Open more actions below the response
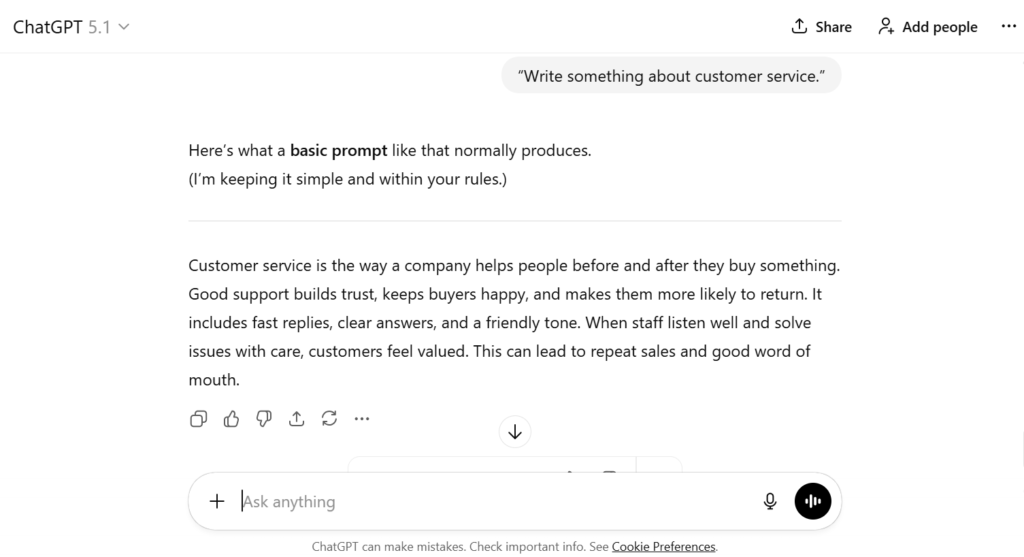The height and width of the screenshot is (557, 1024). pos(362,419)
